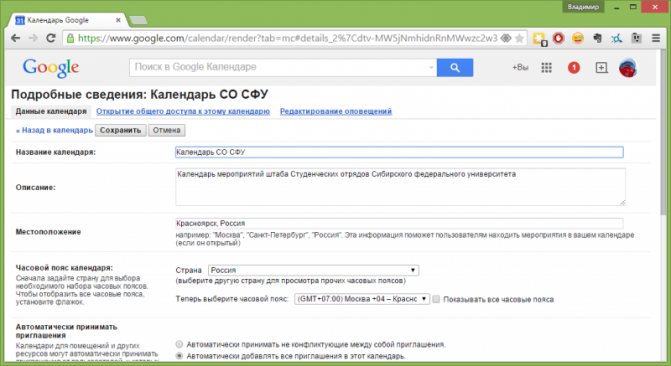Open the account profile avatar
This screenshot has height=366, width=671.
[628, 68]
